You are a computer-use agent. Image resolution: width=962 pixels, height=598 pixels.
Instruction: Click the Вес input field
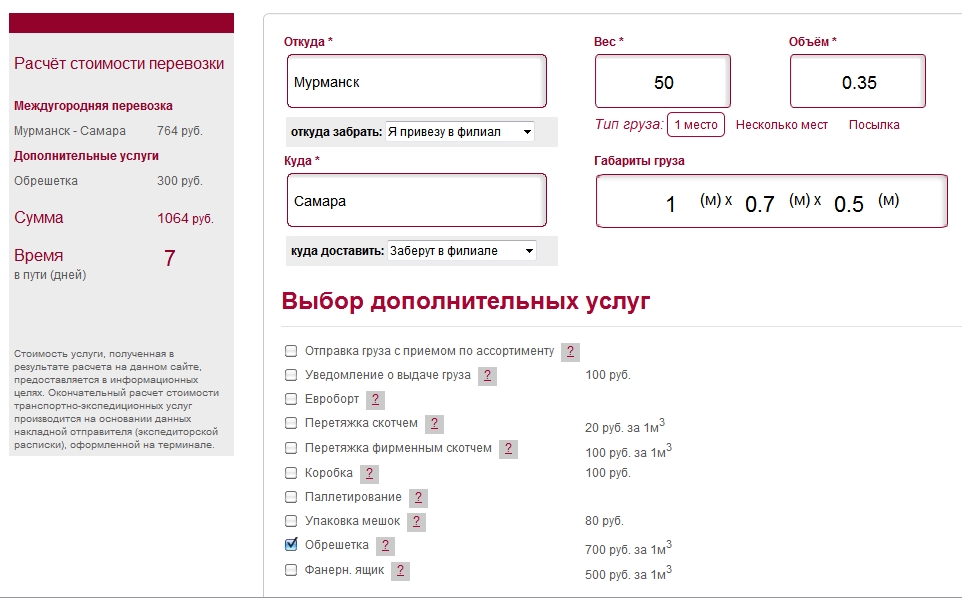pyautogui.click(x=663, y=82)
